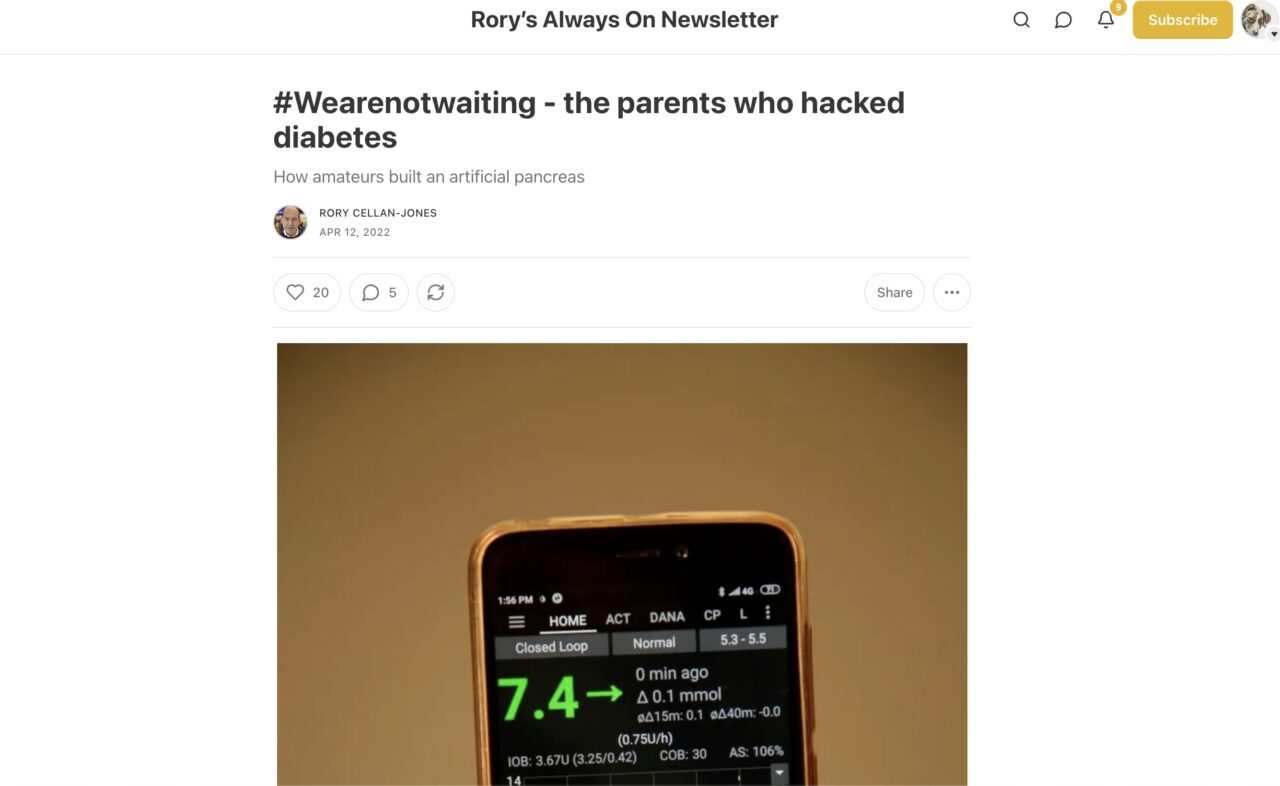This screenshot has height=786, width=1280.
Task: Click the like count number 20
Action: (321, 292)
